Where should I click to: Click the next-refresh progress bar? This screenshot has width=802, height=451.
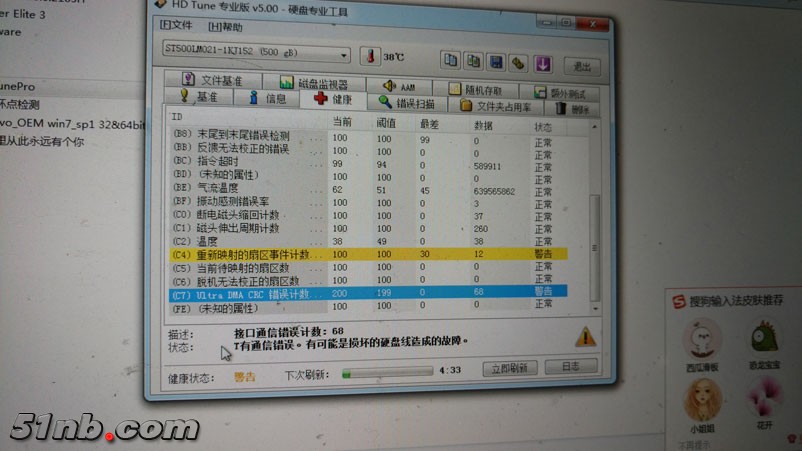pos(385,373)
